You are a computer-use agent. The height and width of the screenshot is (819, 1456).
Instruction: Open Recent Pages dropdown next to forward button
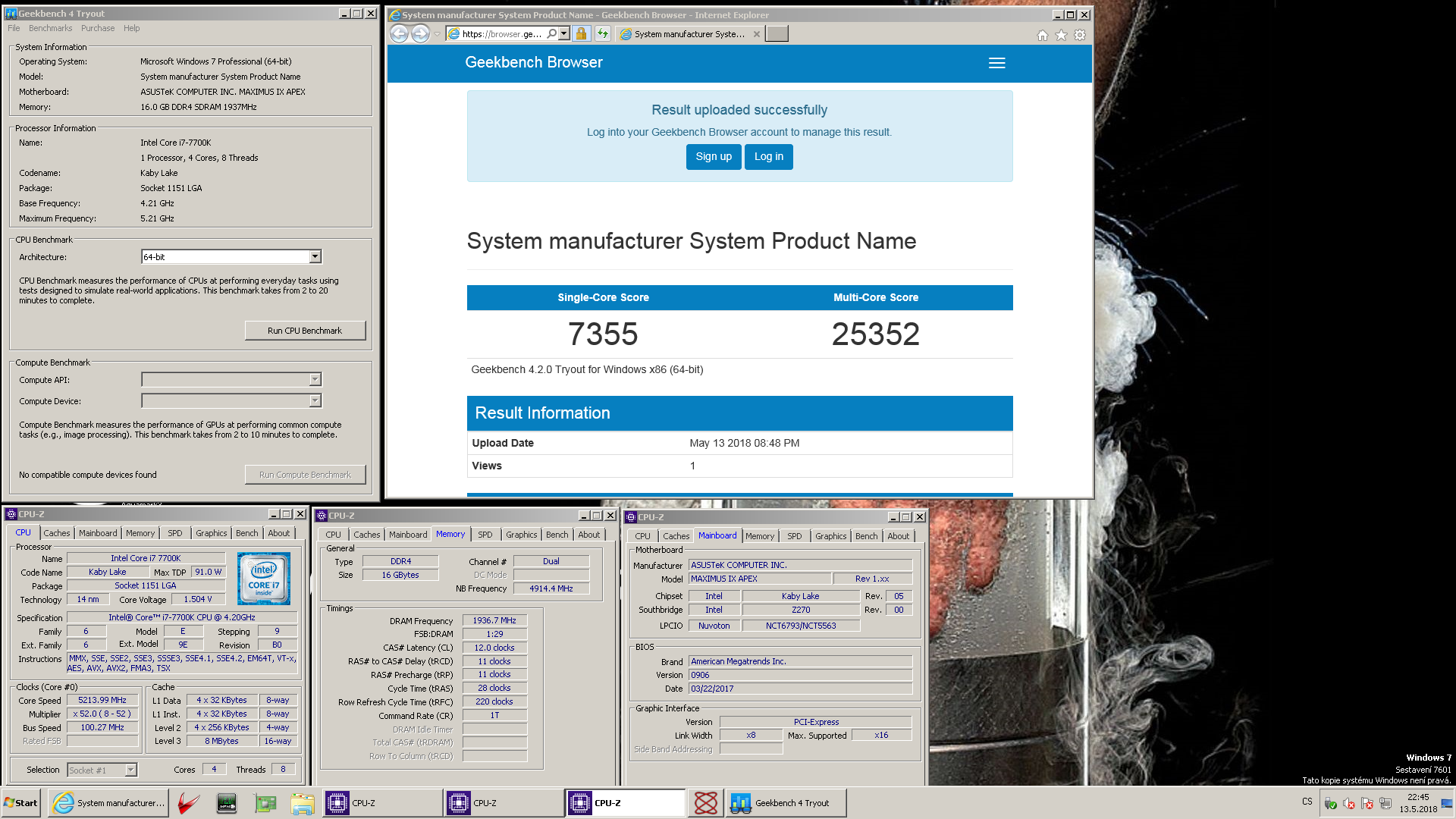pyautogui.click(x=437, y=34)
